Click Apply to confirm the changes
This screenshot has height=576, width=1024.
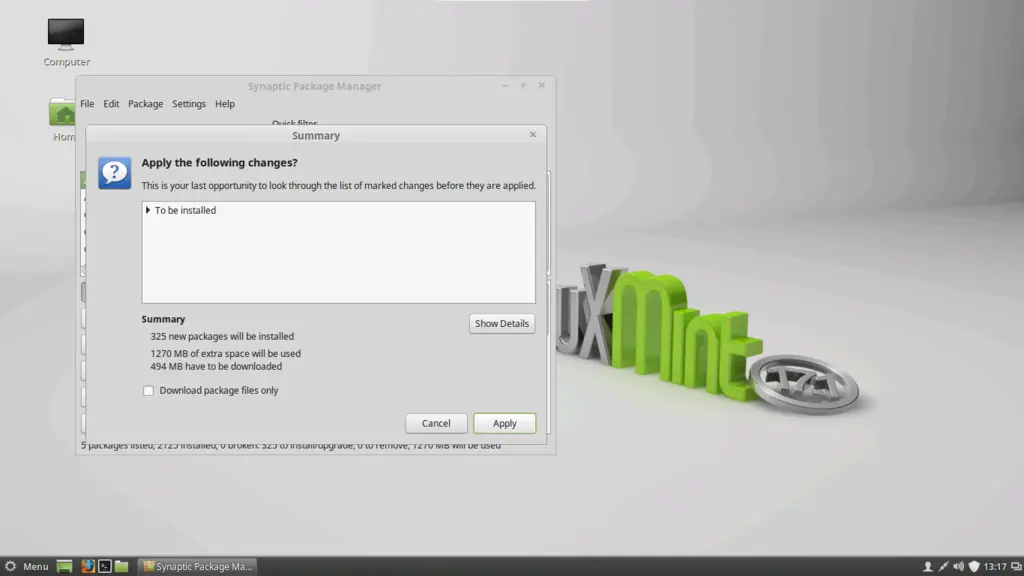(x=504, y=423)
